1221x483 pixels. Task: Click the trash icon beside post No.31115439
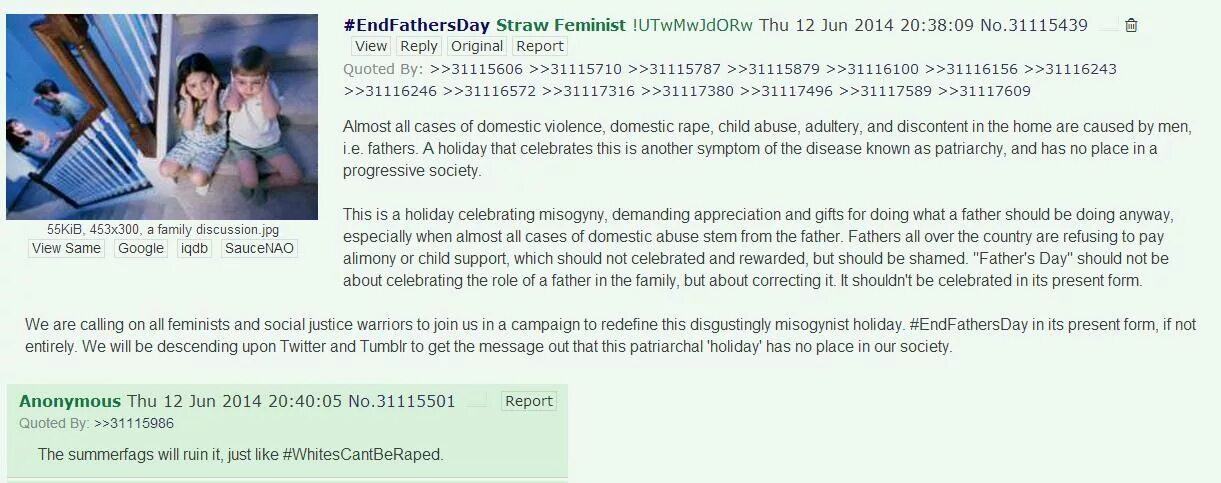click(1131, 26)
